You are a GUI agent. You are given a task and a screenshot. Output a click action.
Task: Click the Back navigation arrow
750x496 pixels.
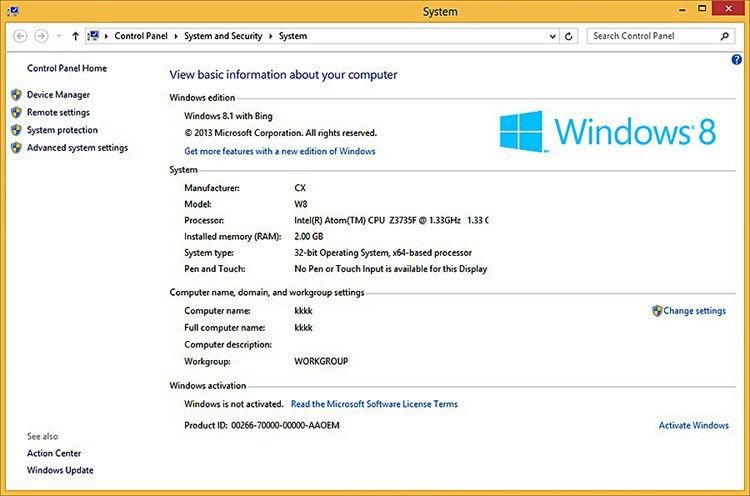coord(20,36)
